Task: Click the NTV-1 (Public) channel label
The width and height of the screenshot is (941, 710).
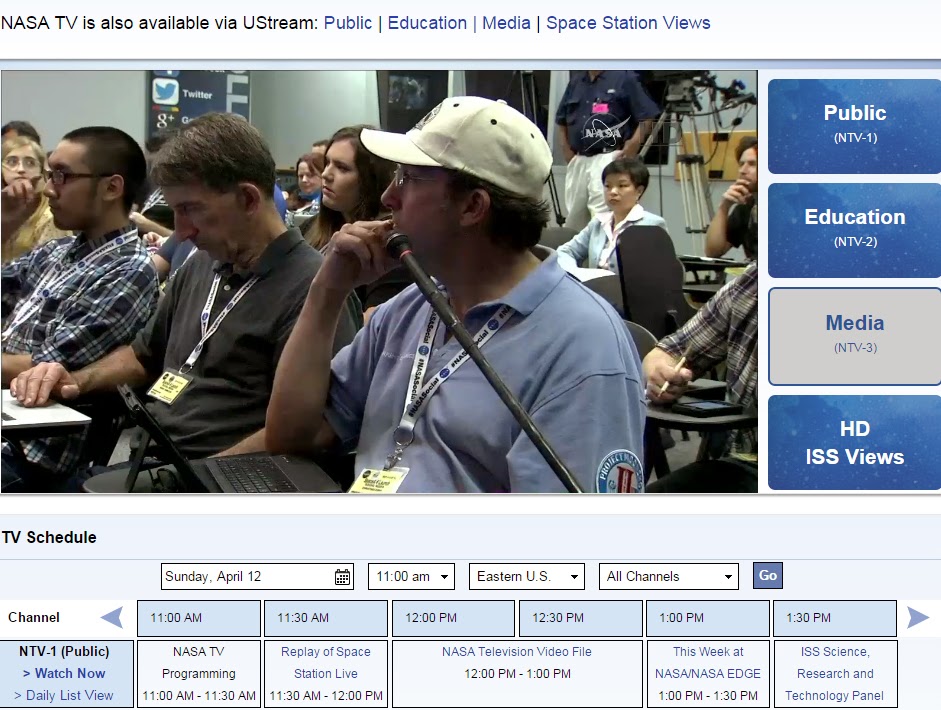Action: click(64, 652)
